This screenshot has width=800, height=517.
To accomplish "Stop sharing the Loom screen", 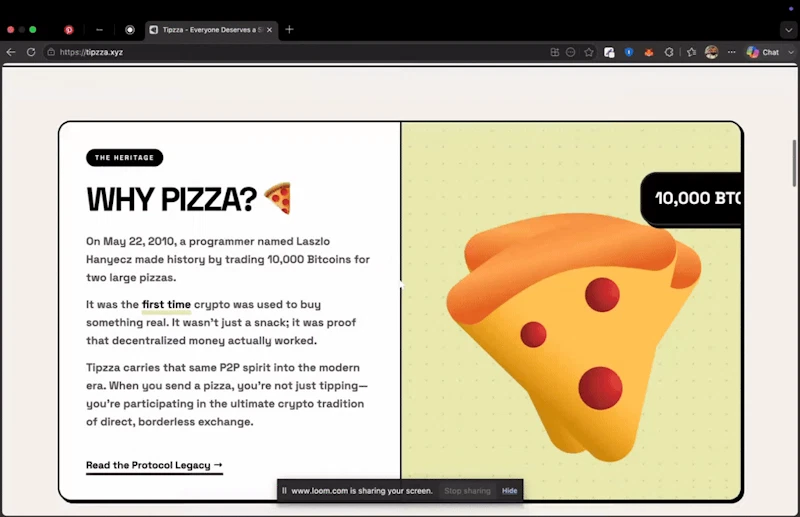I will tap(467, 491).
